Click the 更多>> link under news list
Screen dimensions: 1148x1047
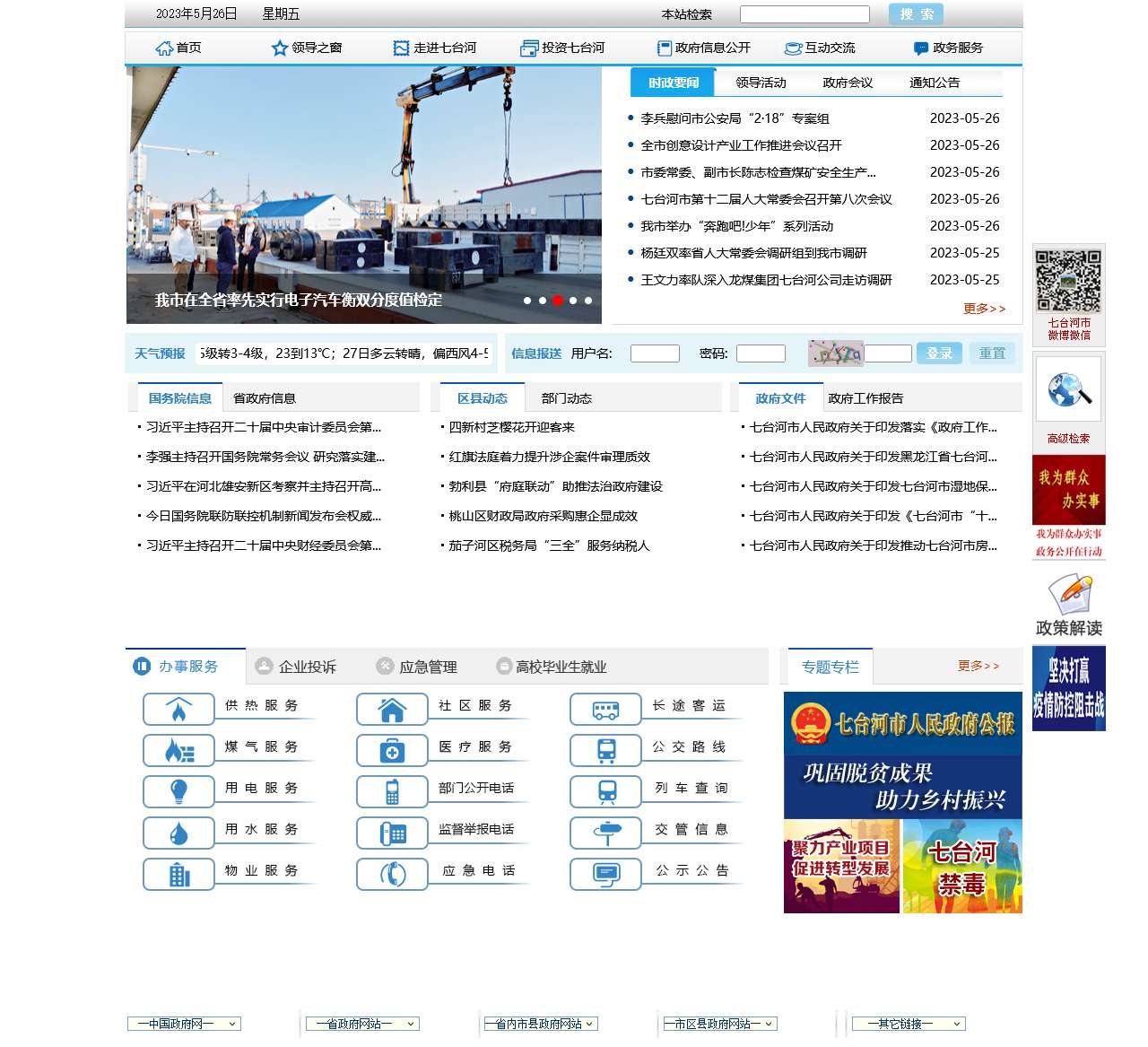984,309
